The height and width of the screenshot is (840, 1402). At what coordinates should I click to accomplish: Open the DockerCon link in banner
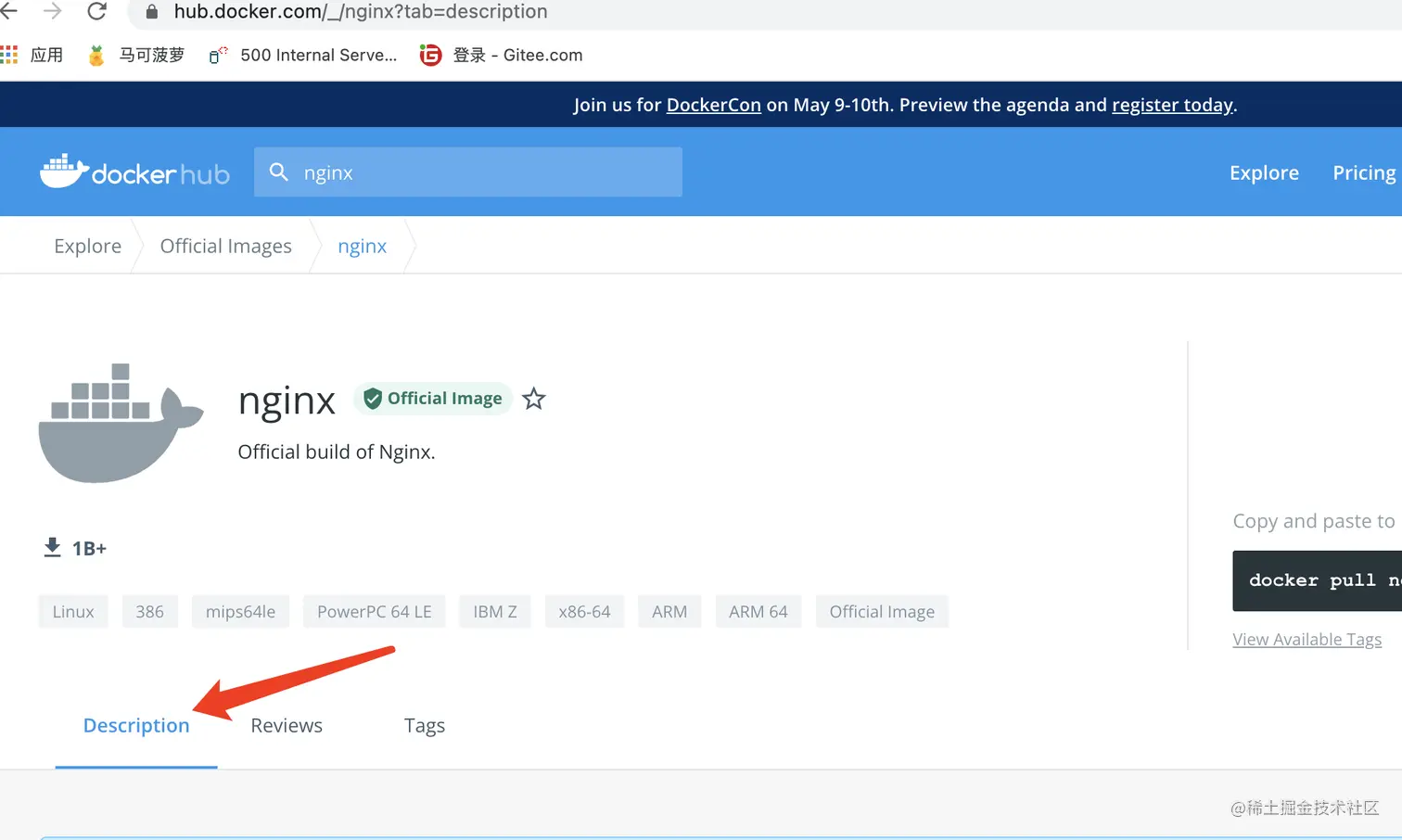(x=713, y=105)
